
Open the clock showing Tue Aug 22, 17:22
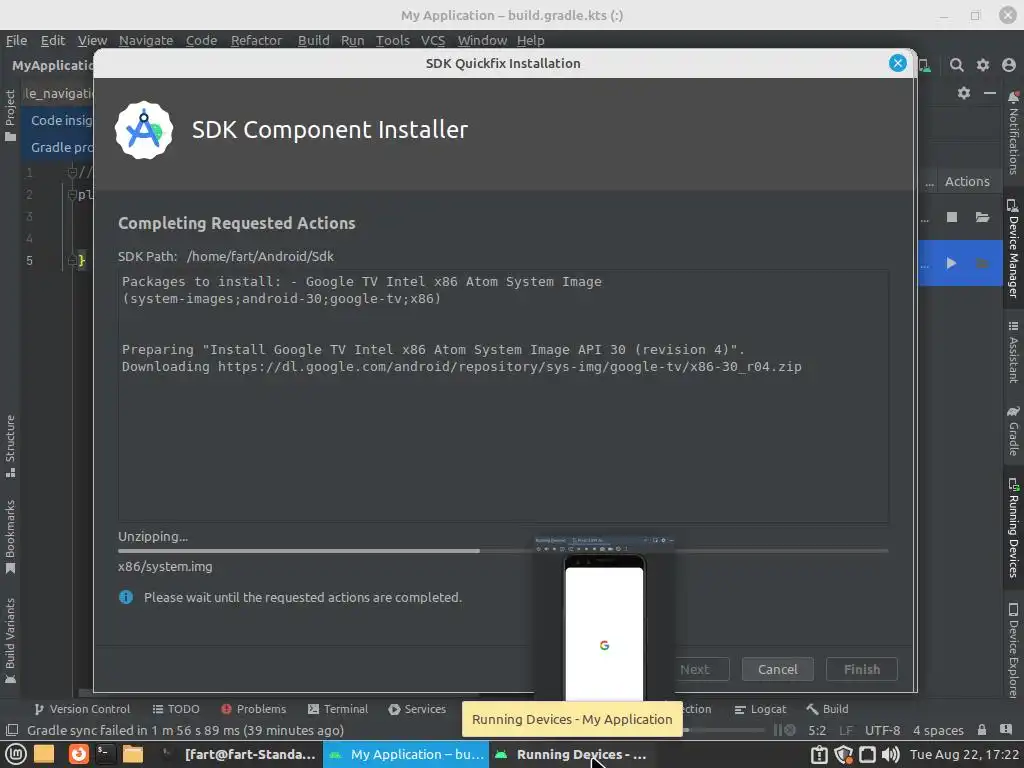[x=965, y=754]
